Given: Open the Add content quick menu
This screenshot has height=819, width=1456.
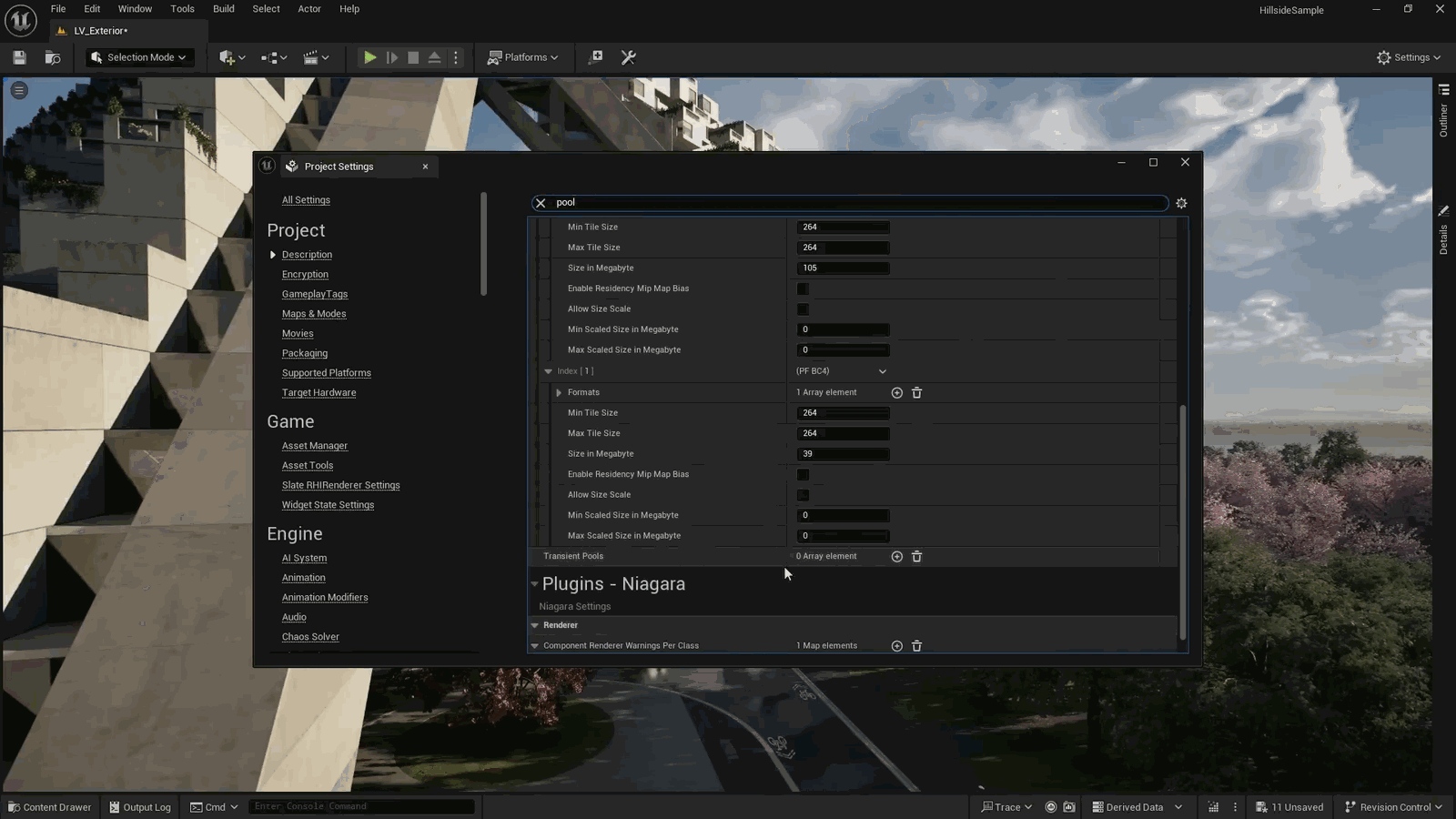Looking at the screenshot, I should pos(232,57).
